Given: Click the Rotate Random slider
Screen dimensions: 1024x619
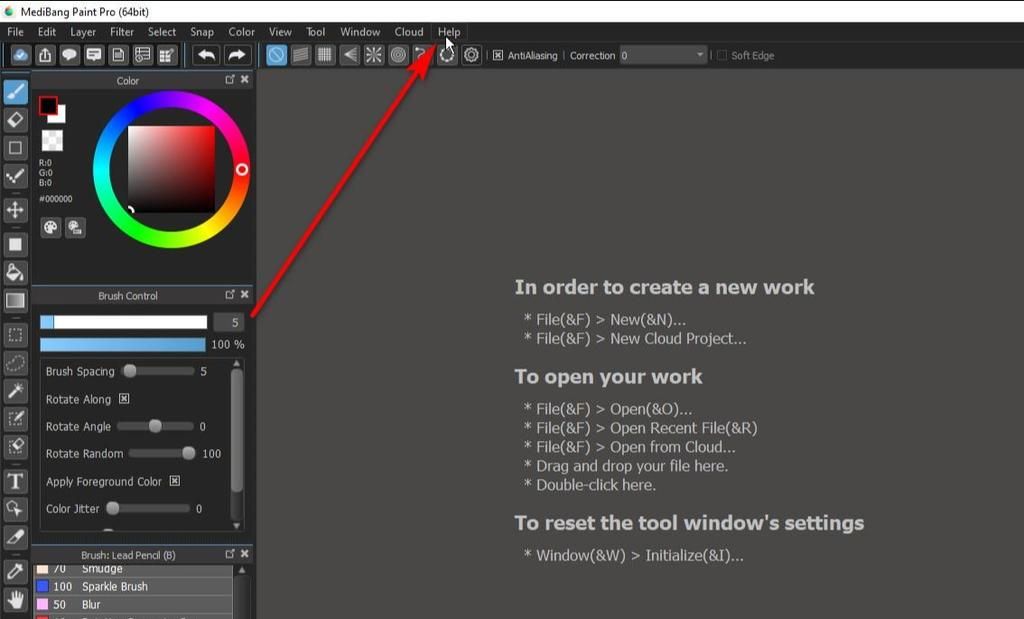Looking at the screenshot, I should (x=162, y=453).
